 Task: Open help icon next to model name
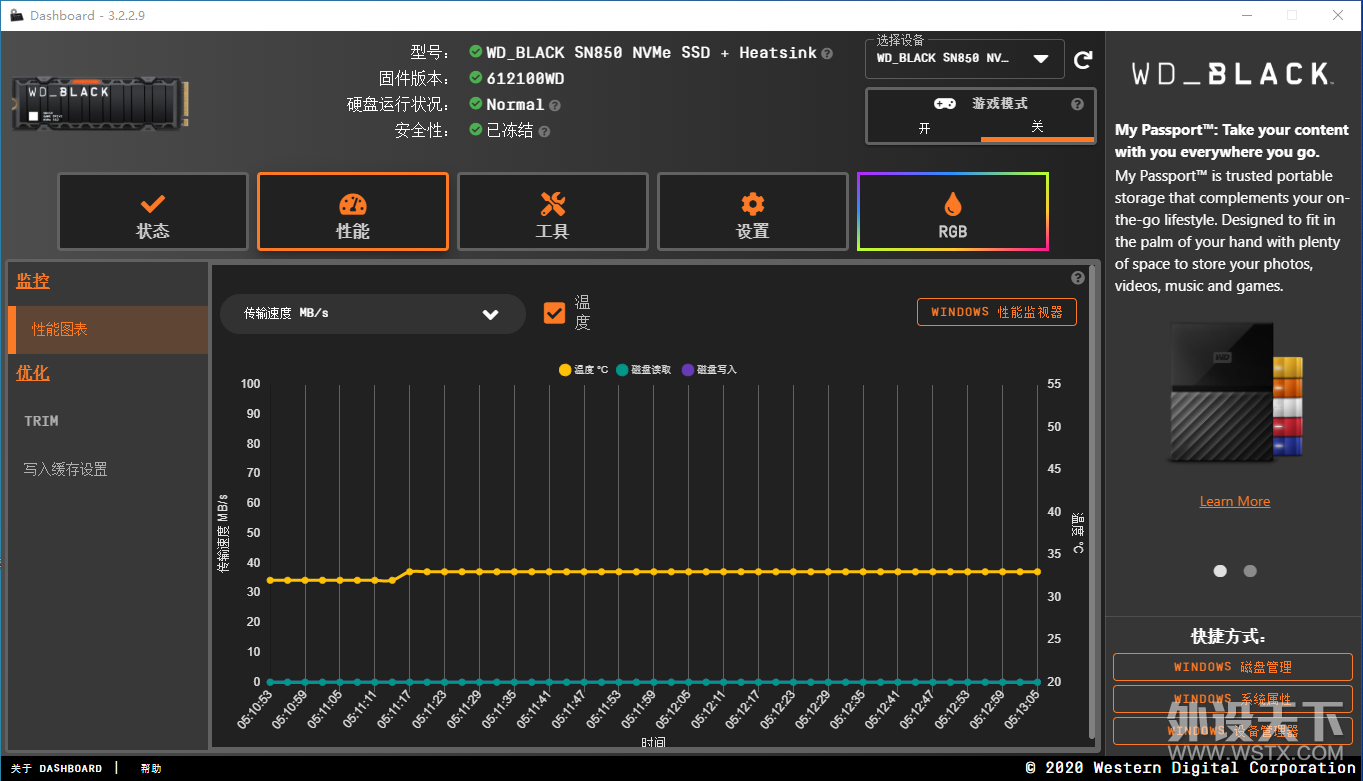pos(827,53)
